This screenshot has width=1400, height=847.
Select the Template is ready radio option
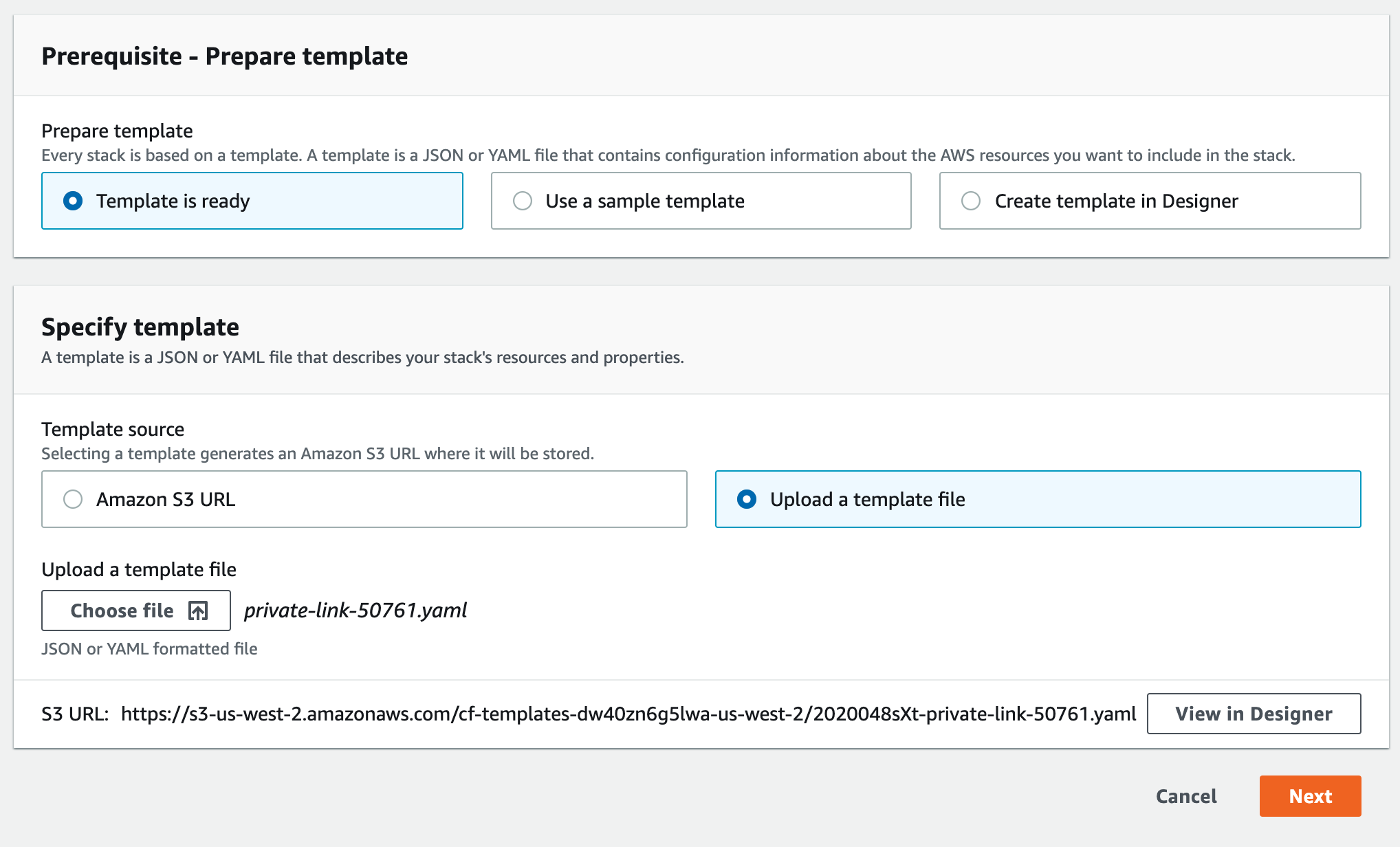252,201
